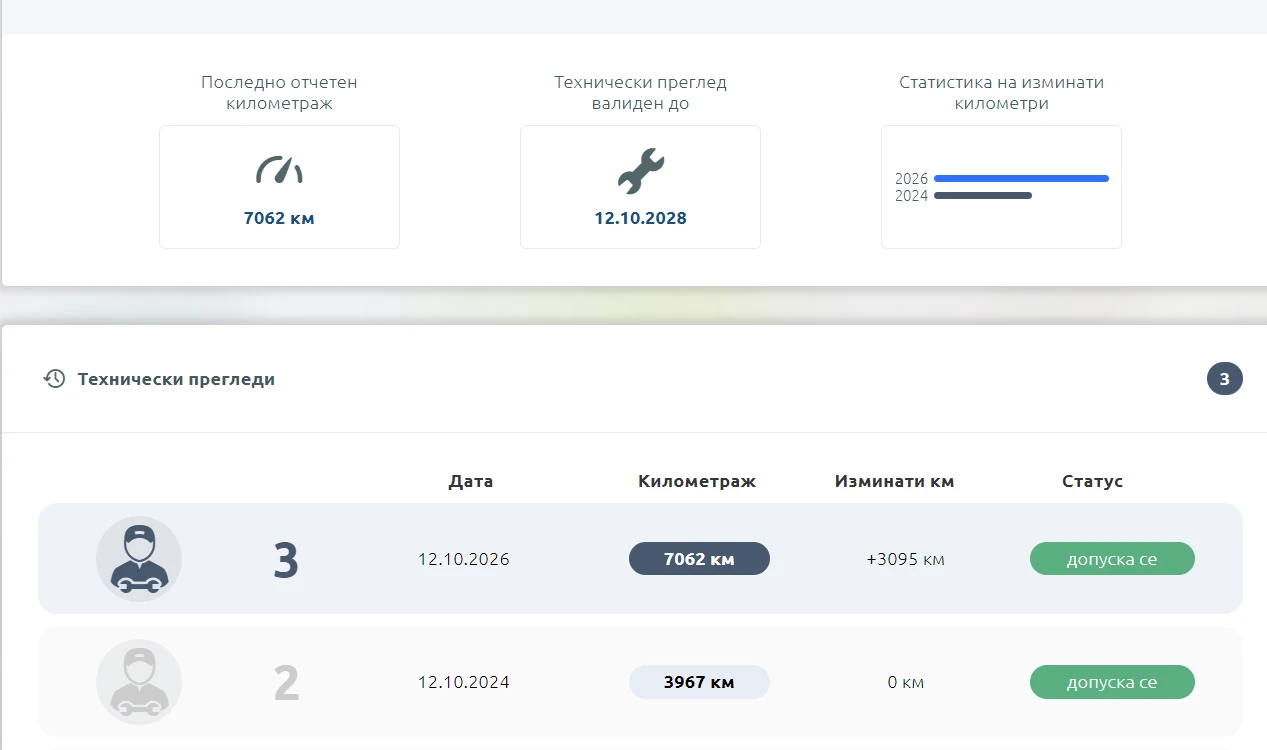The image size is (1267, 750).
Task: Select the dark 2024 mileage bar
Action: [982, 196]
